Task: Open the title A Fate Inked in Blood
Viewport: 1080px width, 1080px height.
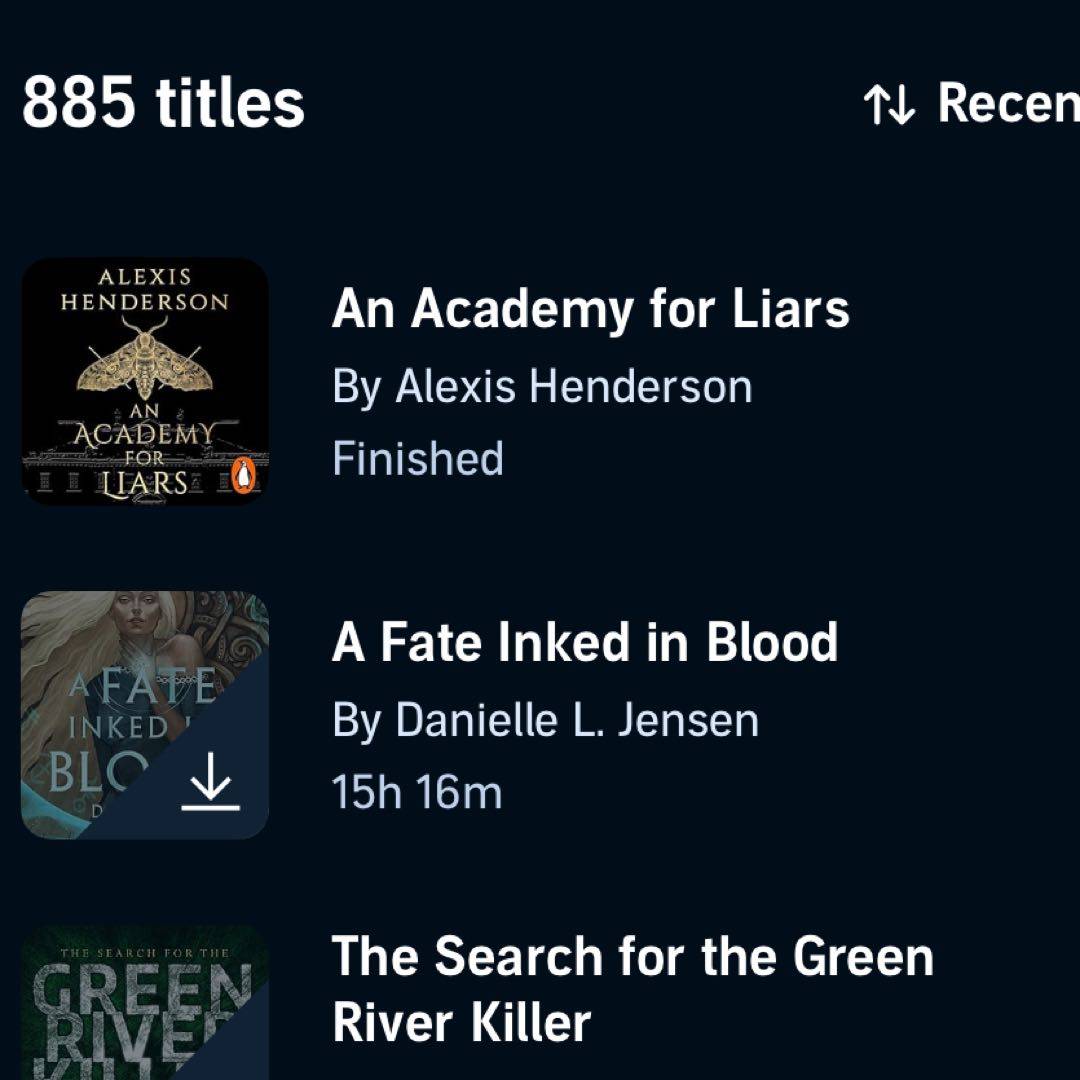Action: 584,643
